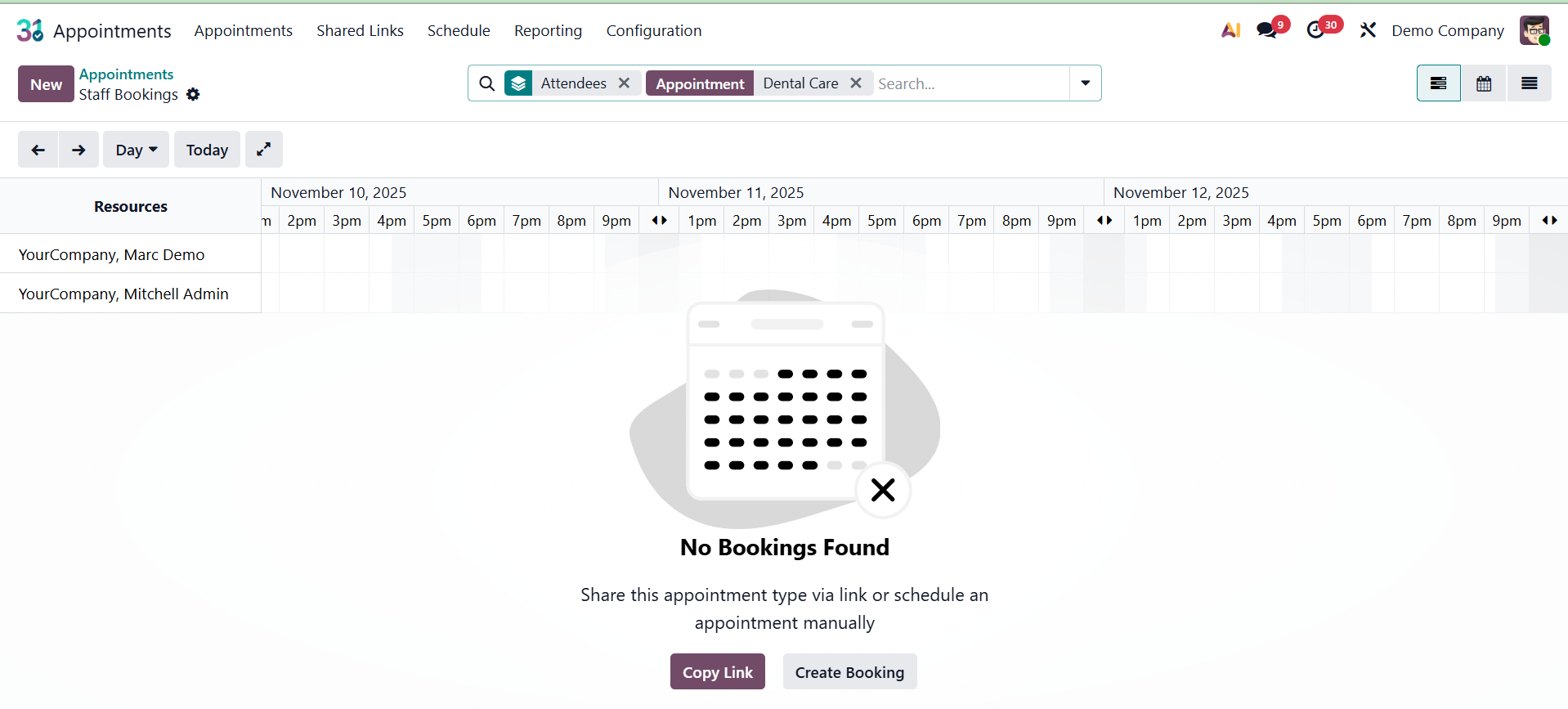Click the Copy Link button
The height and width of the screenshot is (709, 1568).
point(717,671)
